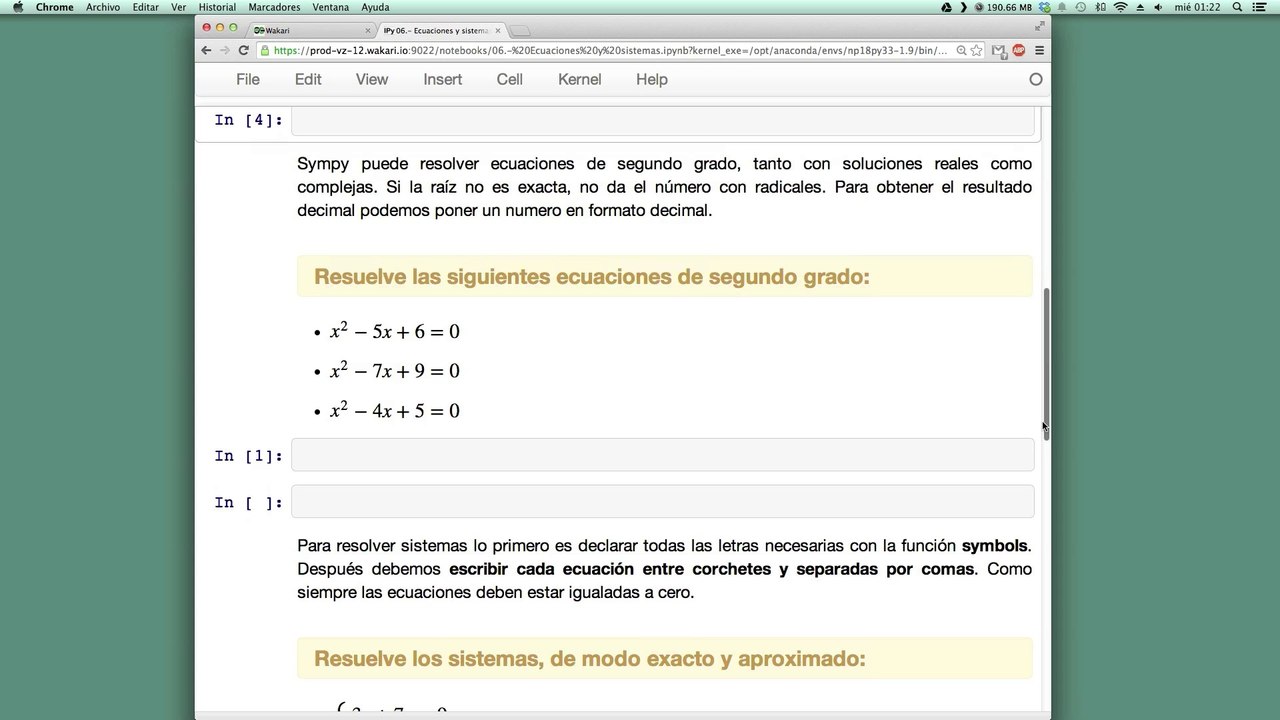The height and width of the screenshot is (720, 1280).
Task: Click the eject menu bar icon
Action: point(1140,7)
